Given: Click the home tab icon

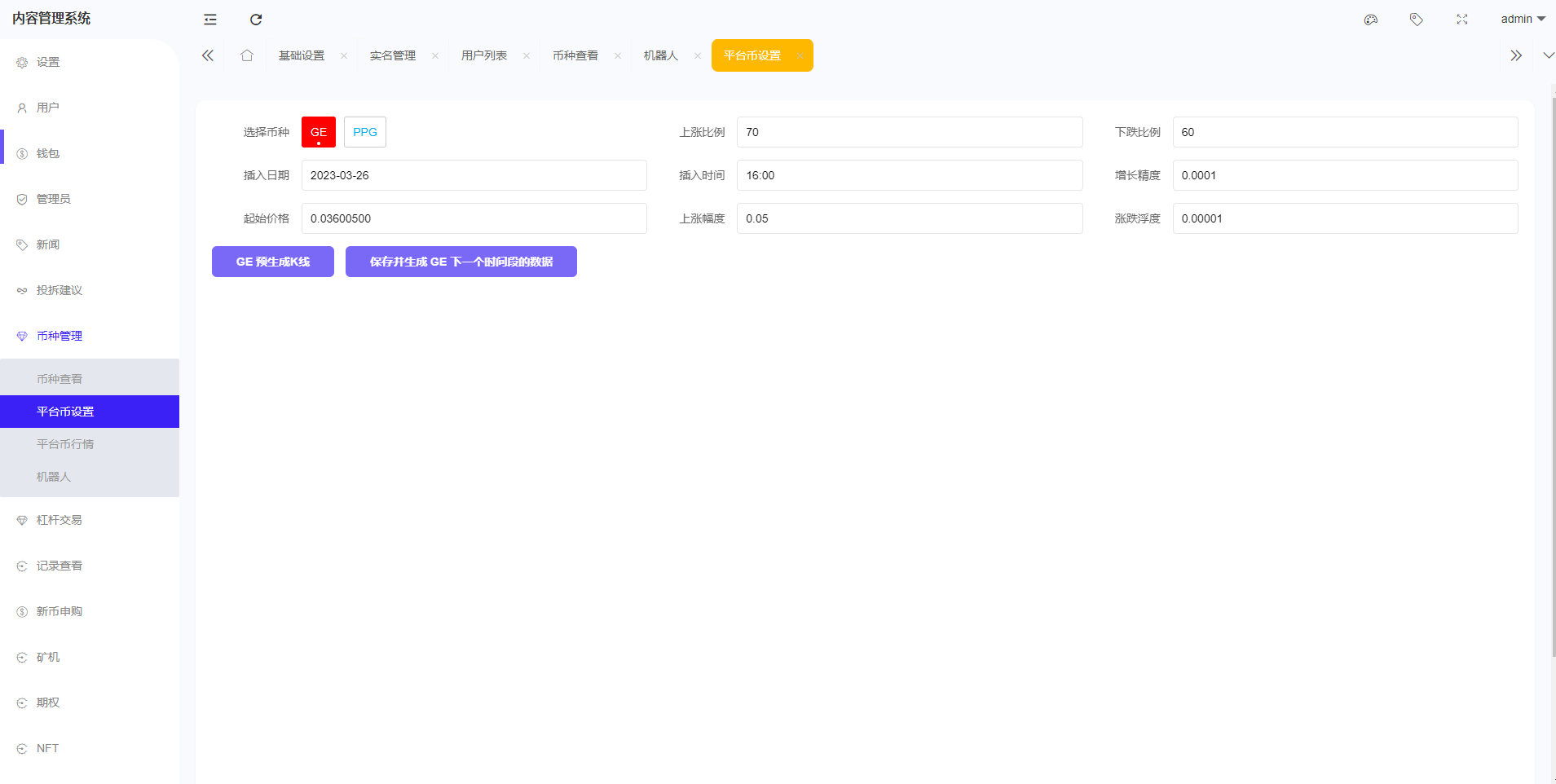Looking at the screenshot, I should click(x=247, y=55).
